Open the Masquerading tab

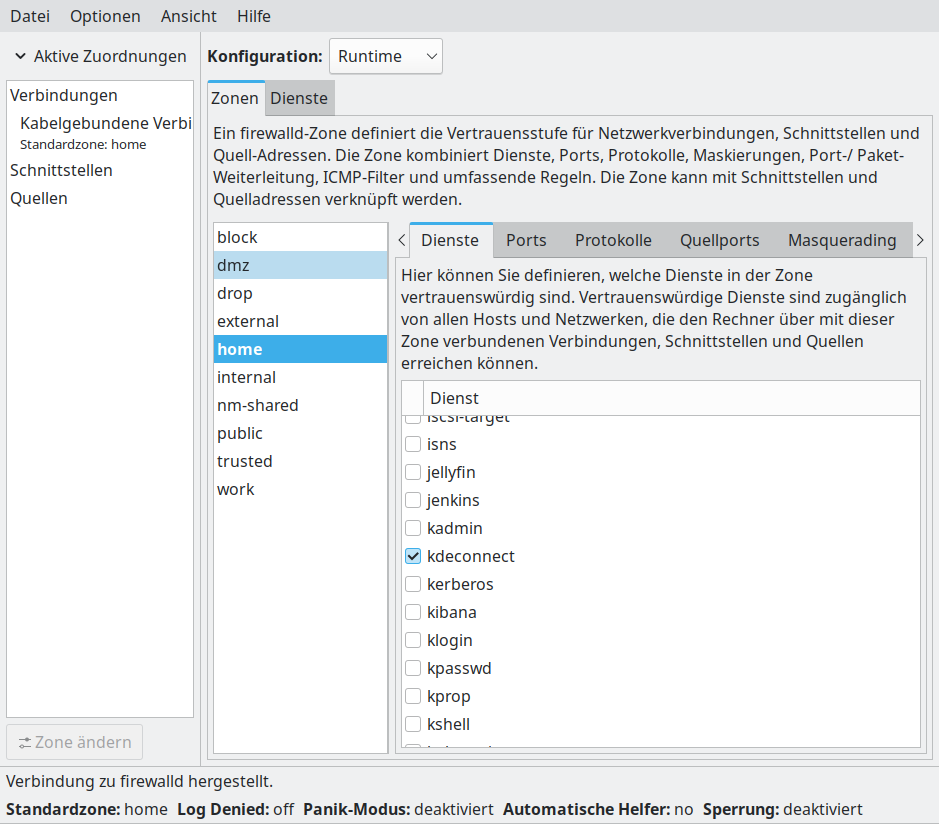click(842, 240)
